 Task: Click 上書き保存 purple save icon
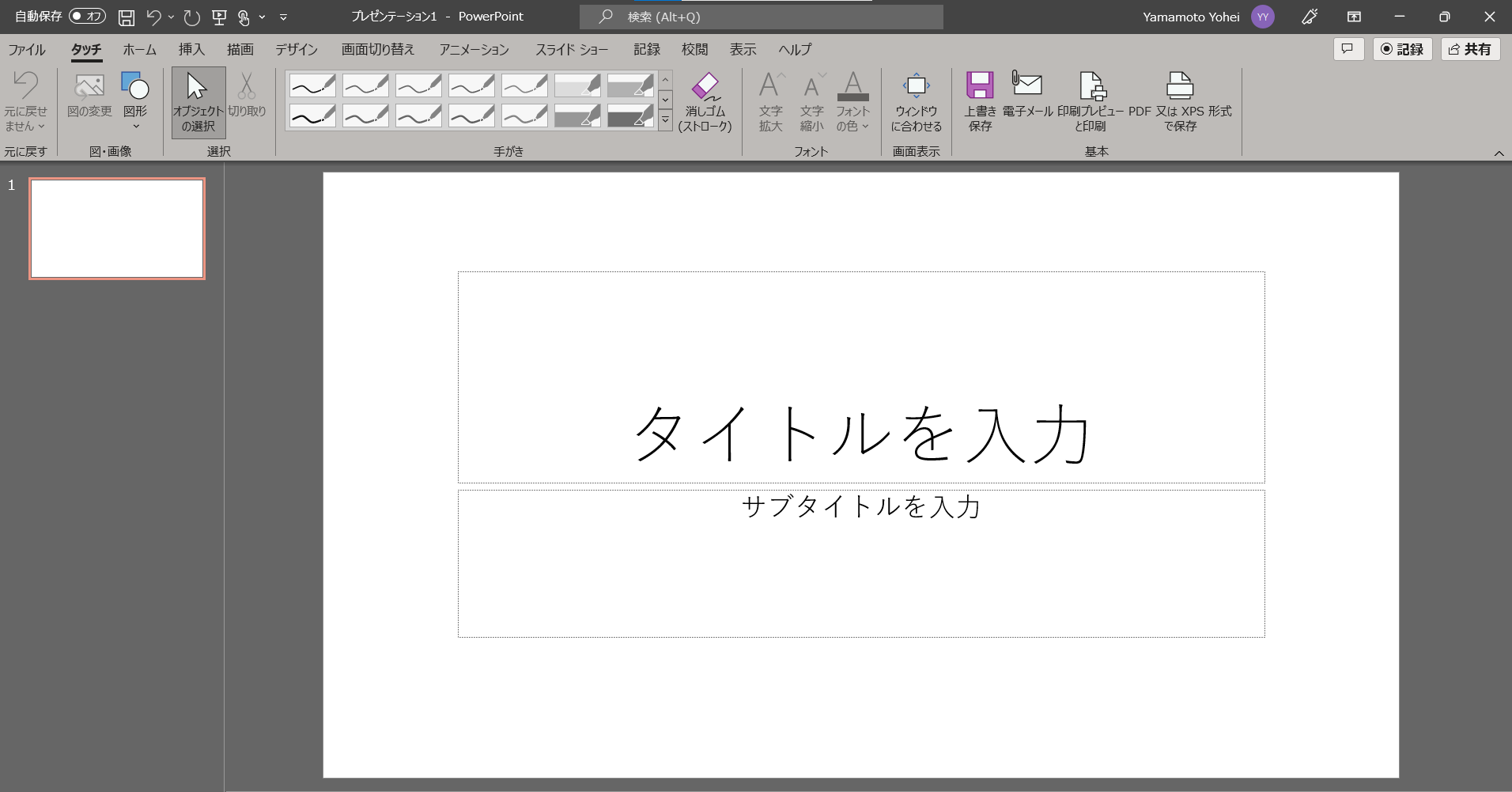pos(980,102)
